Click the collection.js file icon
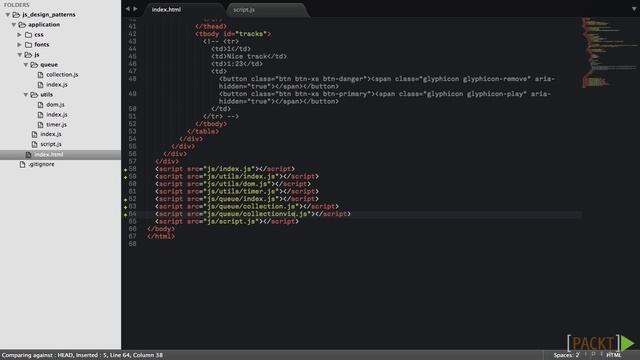This screenshot has height=360, width=640. click(40, 75)
